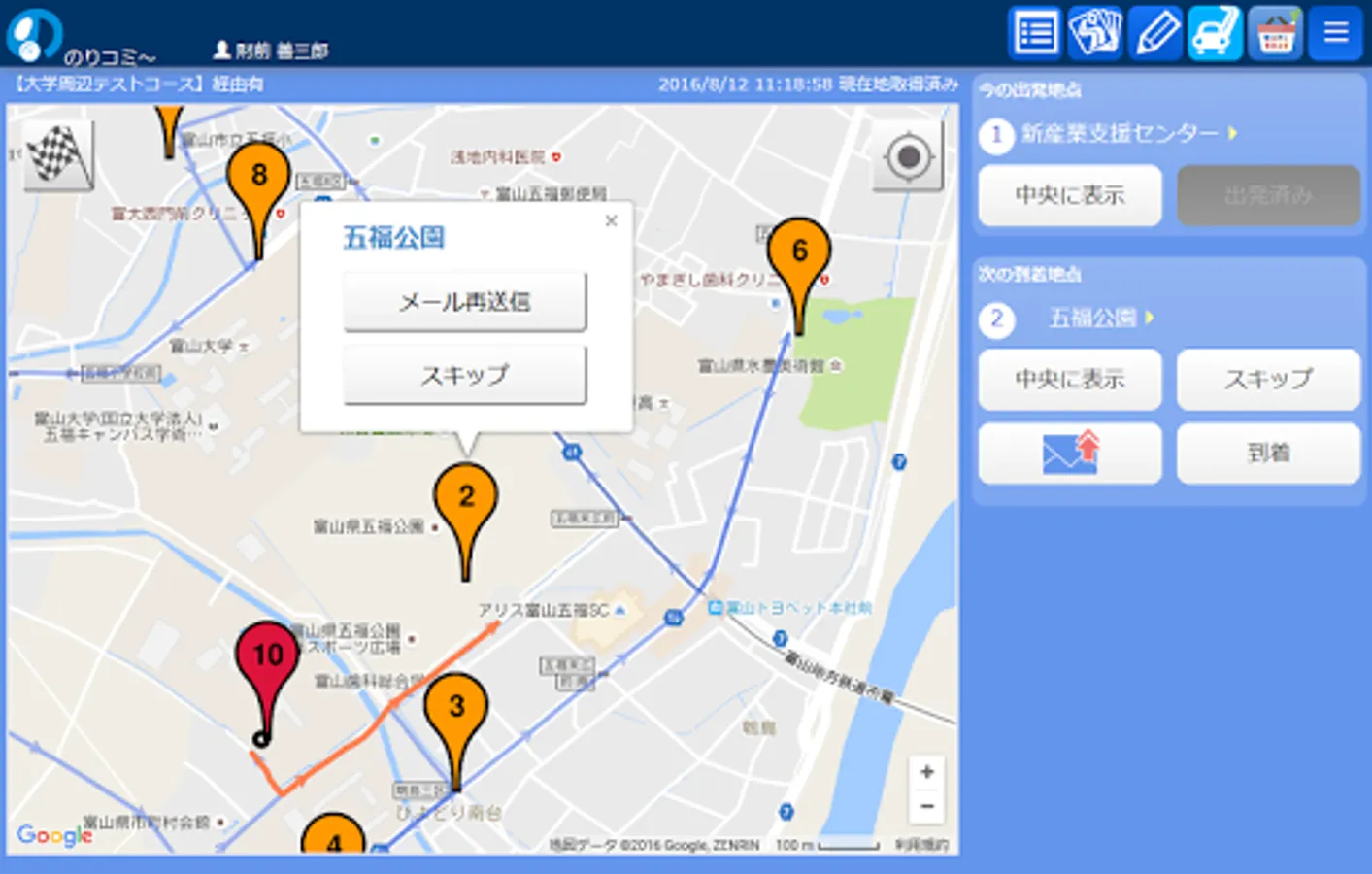Click the checkered flag map button
Image resolution: width=1372 pixels, height=874 pixels.
[58, 155]
